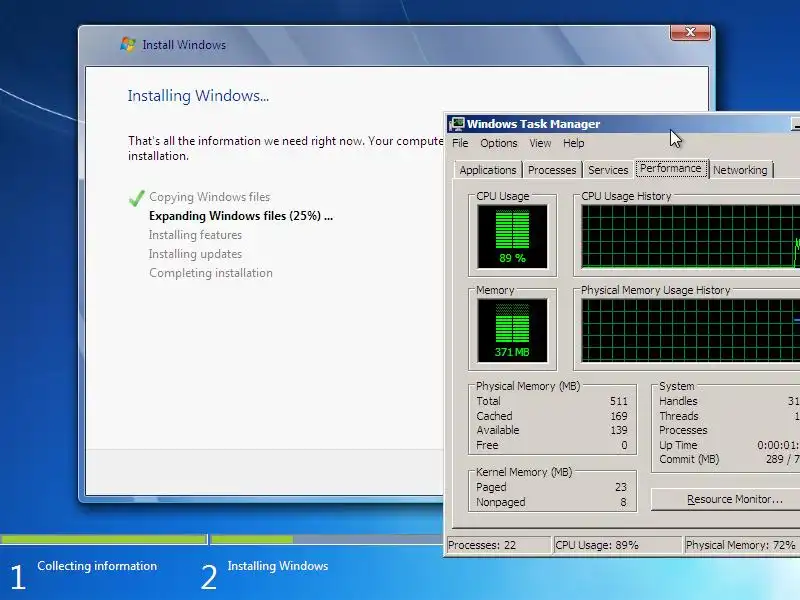Click the 'Collecting information' stage label

[x=97, y=566]
